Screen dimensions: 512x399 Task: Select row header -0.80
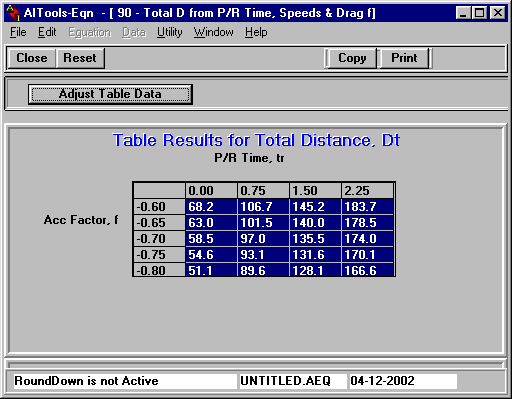tap(159, 270)
